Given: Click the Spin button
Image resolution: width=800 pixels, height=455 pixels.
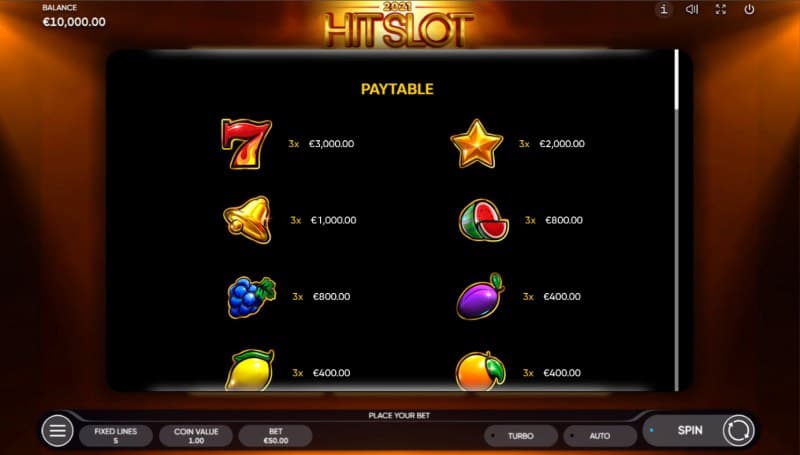Looking at the screenshot, I should [x=689, y=431].
